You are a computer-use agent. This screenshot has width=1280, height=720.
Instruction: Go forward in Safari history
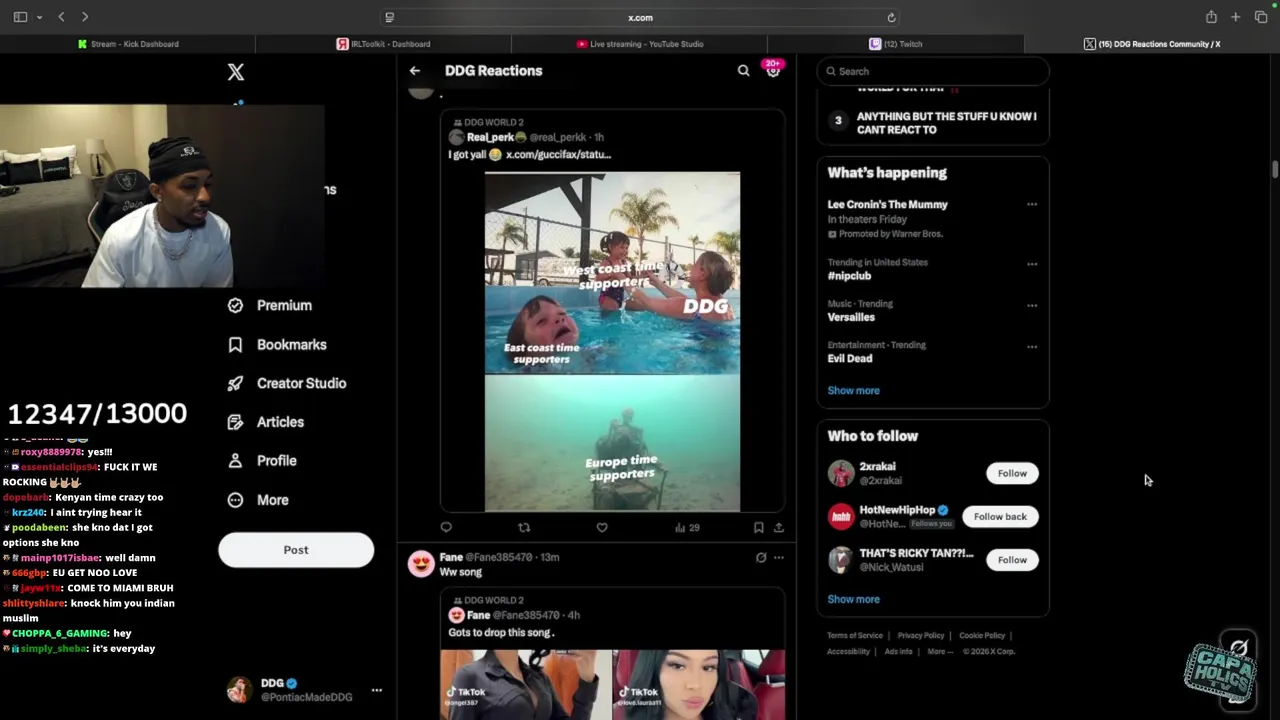coord(85,17)
